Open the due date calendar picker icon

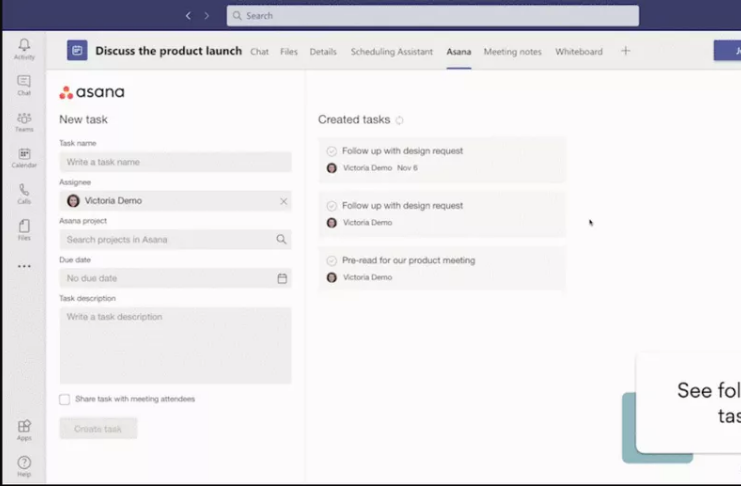tap(282, 278)
